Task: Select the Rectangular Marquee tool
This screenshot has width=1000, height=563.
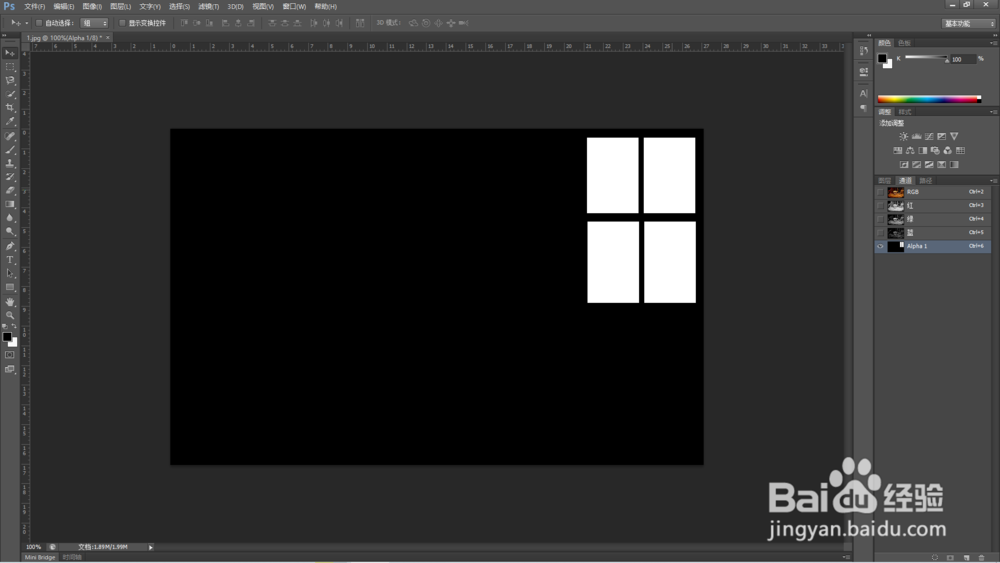Action: [10, 67]
